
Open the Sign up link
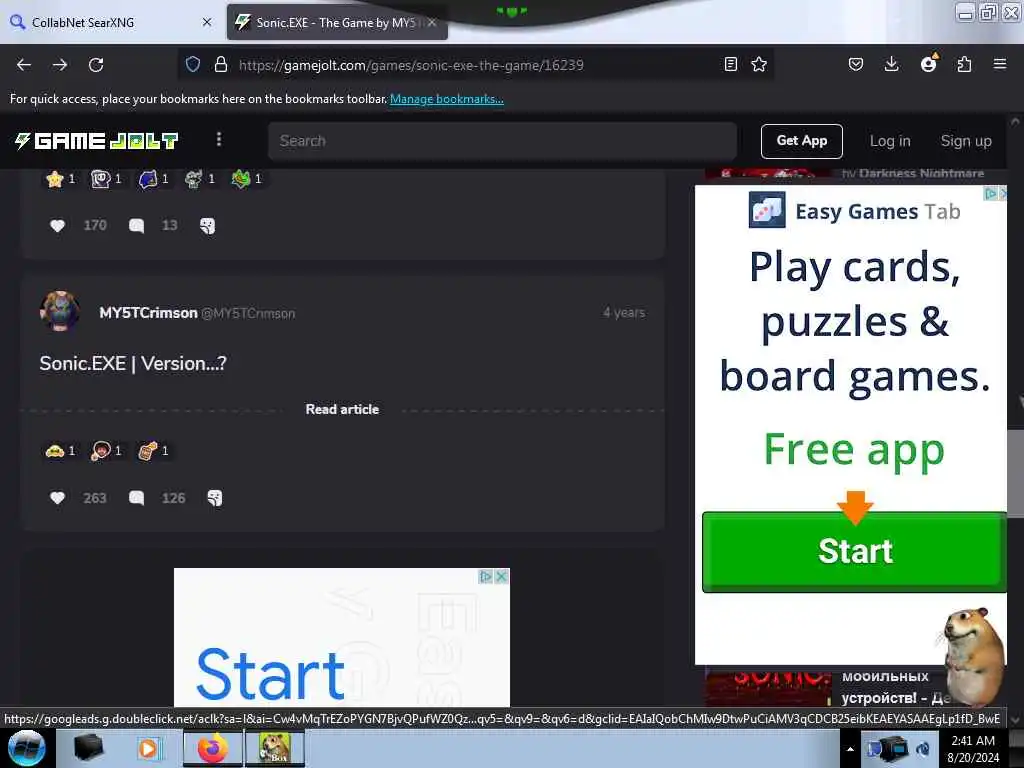(966, 140)
